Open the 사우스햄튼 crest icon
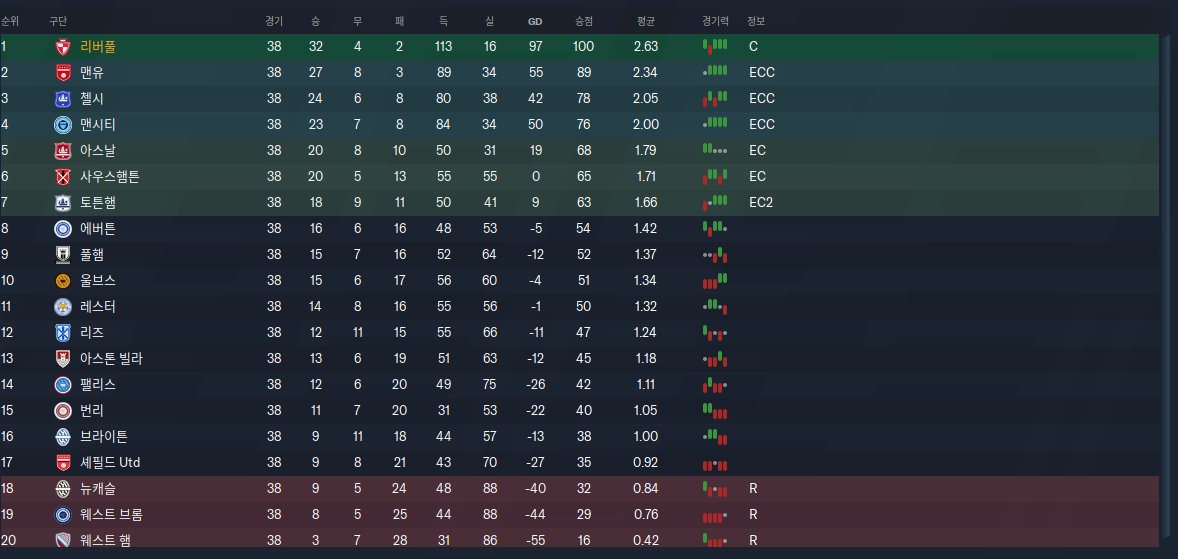Image resolution: width=1178 pixels, height=559 pixels. (63, 177)
